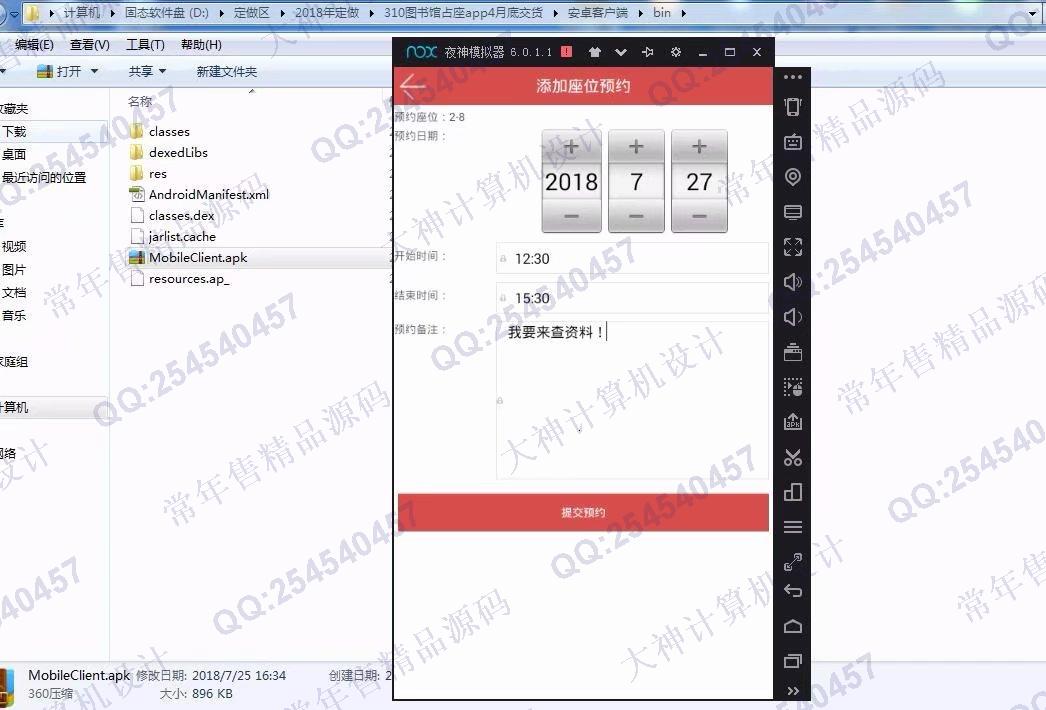Click the Nox volume down icon

[x=793, y=317]
